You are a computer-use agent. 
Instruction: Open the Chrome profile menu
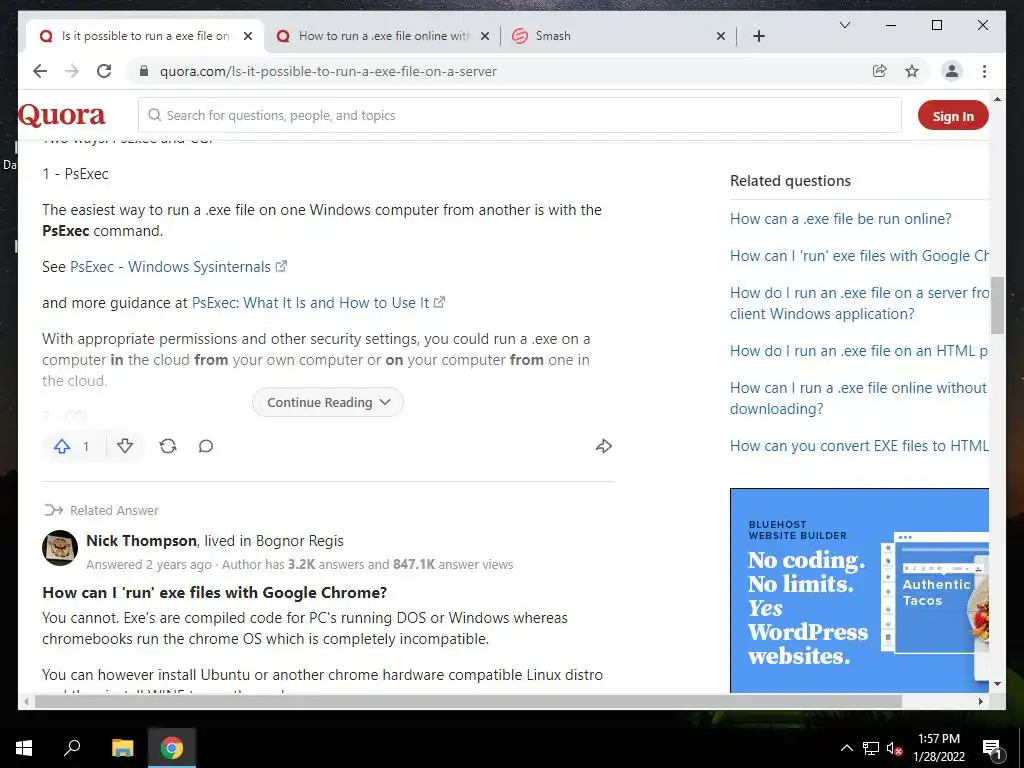[x=952, y=71]
